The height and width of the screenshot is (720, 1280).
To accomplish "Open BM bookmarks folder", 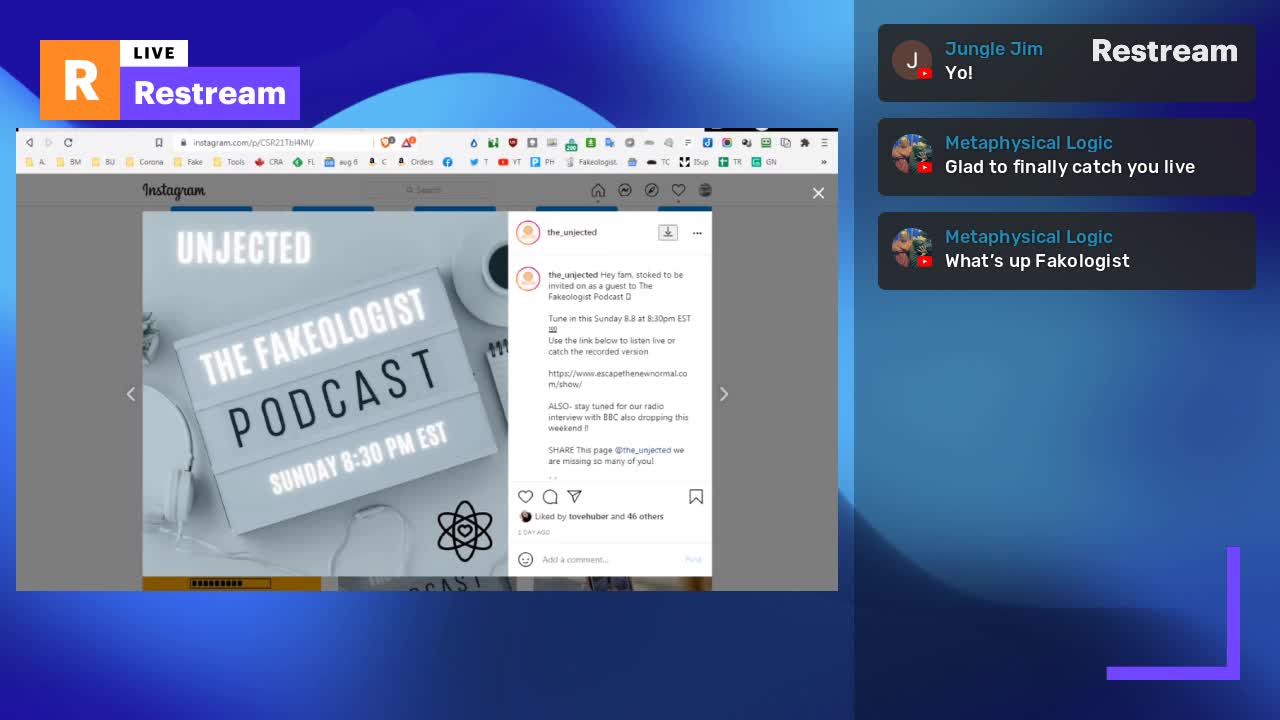I will coord(68,162).
